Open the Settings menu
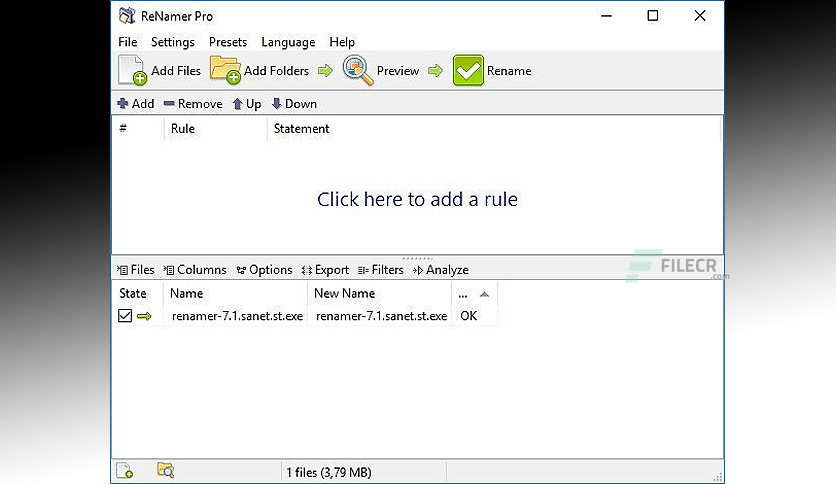Image resolution: width=836 pixels, height=484 pixels. coord(173,42)
